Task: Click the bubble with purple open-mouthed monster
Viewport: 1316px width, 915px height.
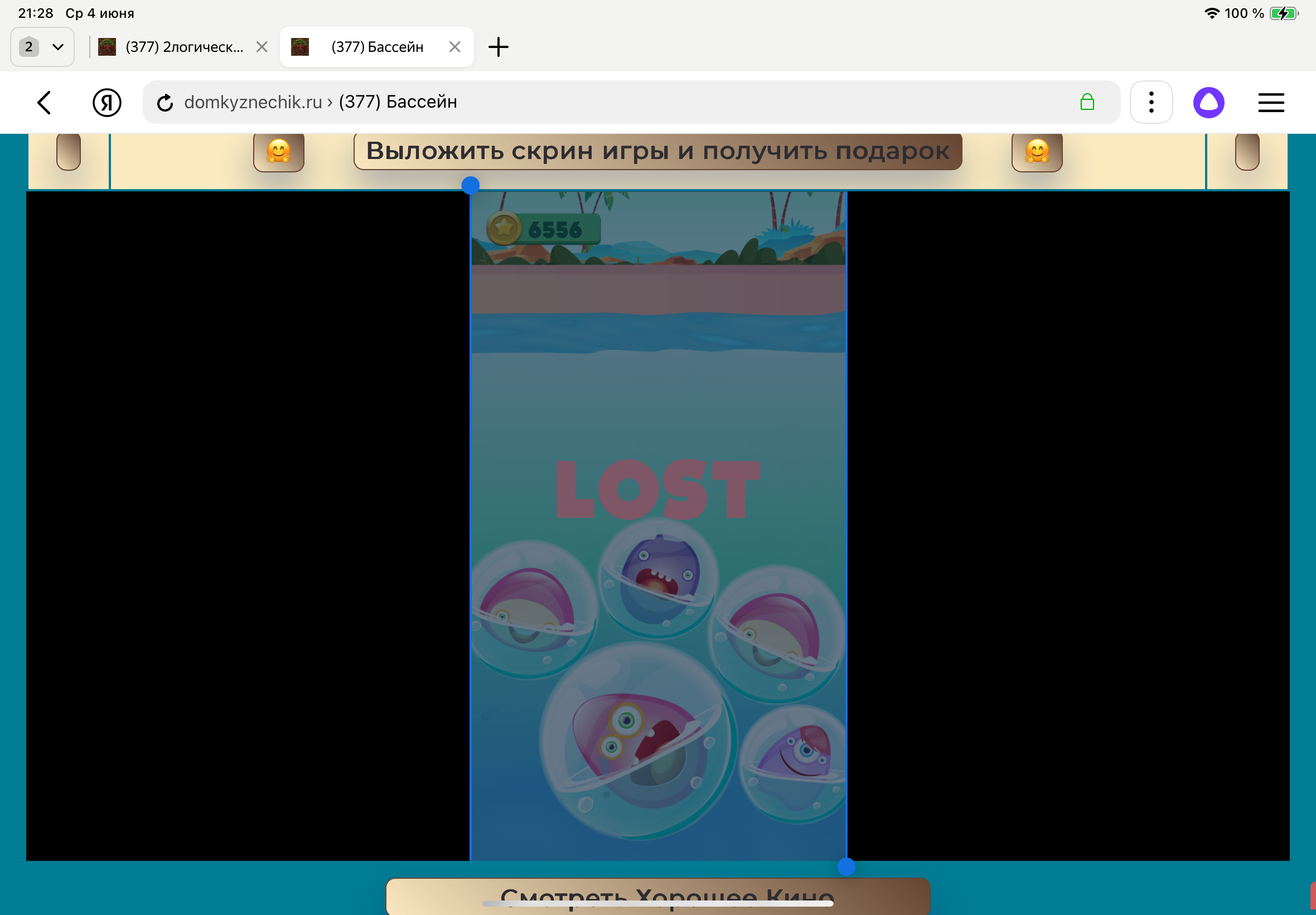Action: coord(657,578)
